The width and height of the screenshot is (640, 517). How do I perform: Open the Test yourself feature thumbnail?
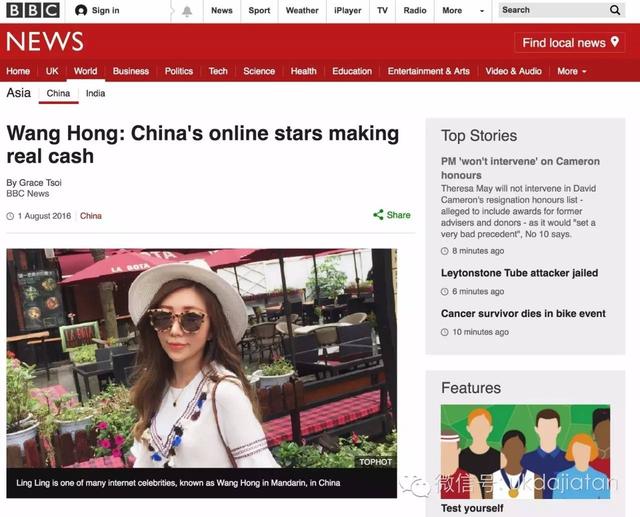tap(525, 451)
